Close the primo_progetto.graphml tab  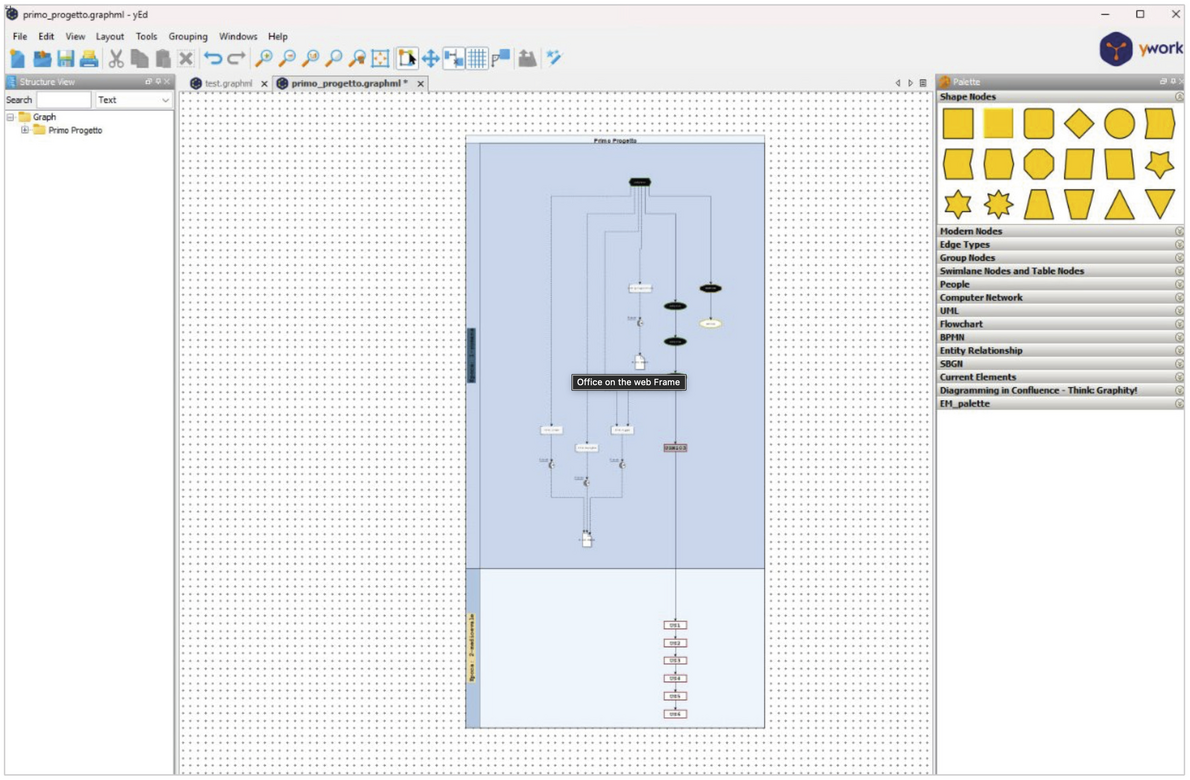[421, 84]
